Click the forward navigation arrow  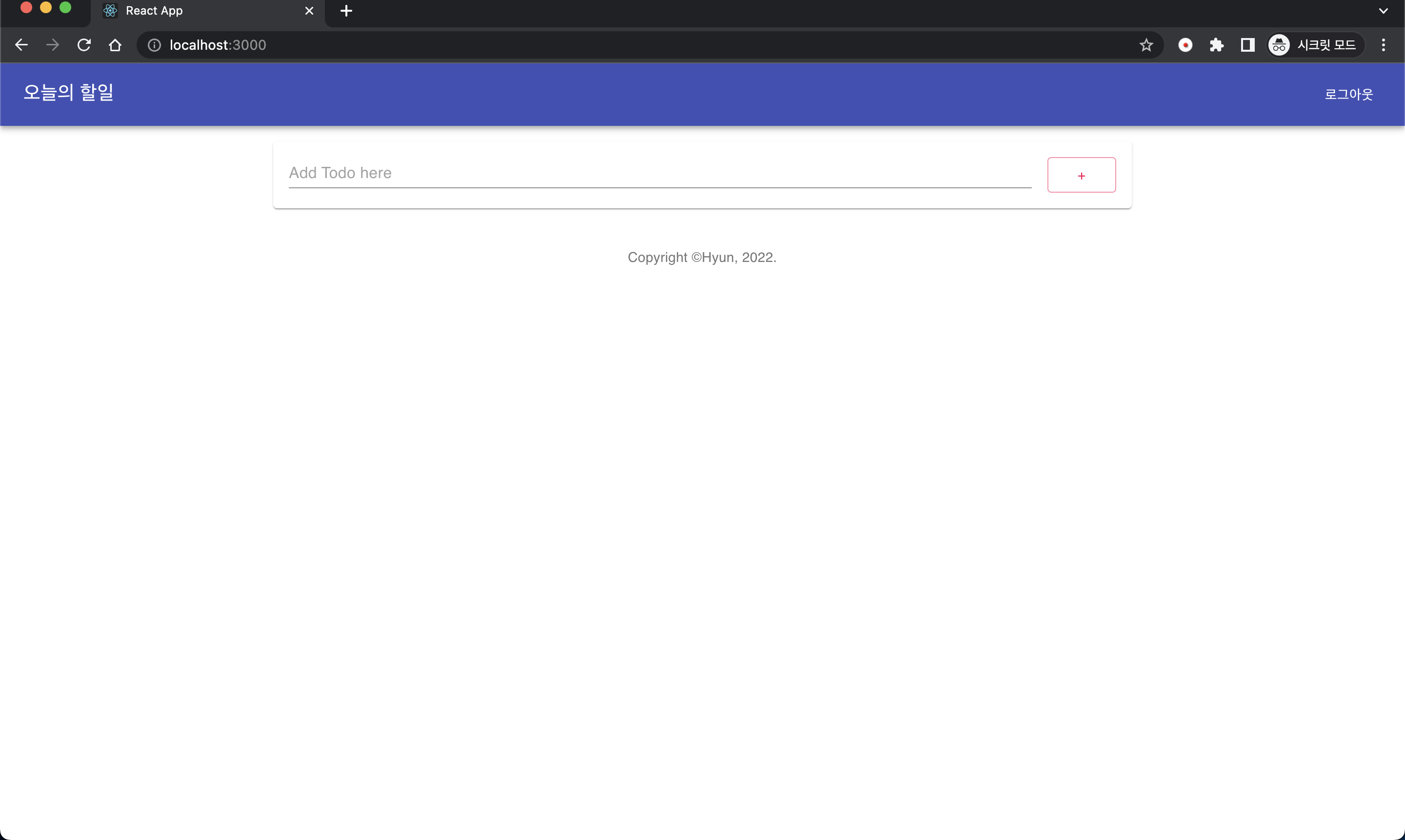[52, 45]
